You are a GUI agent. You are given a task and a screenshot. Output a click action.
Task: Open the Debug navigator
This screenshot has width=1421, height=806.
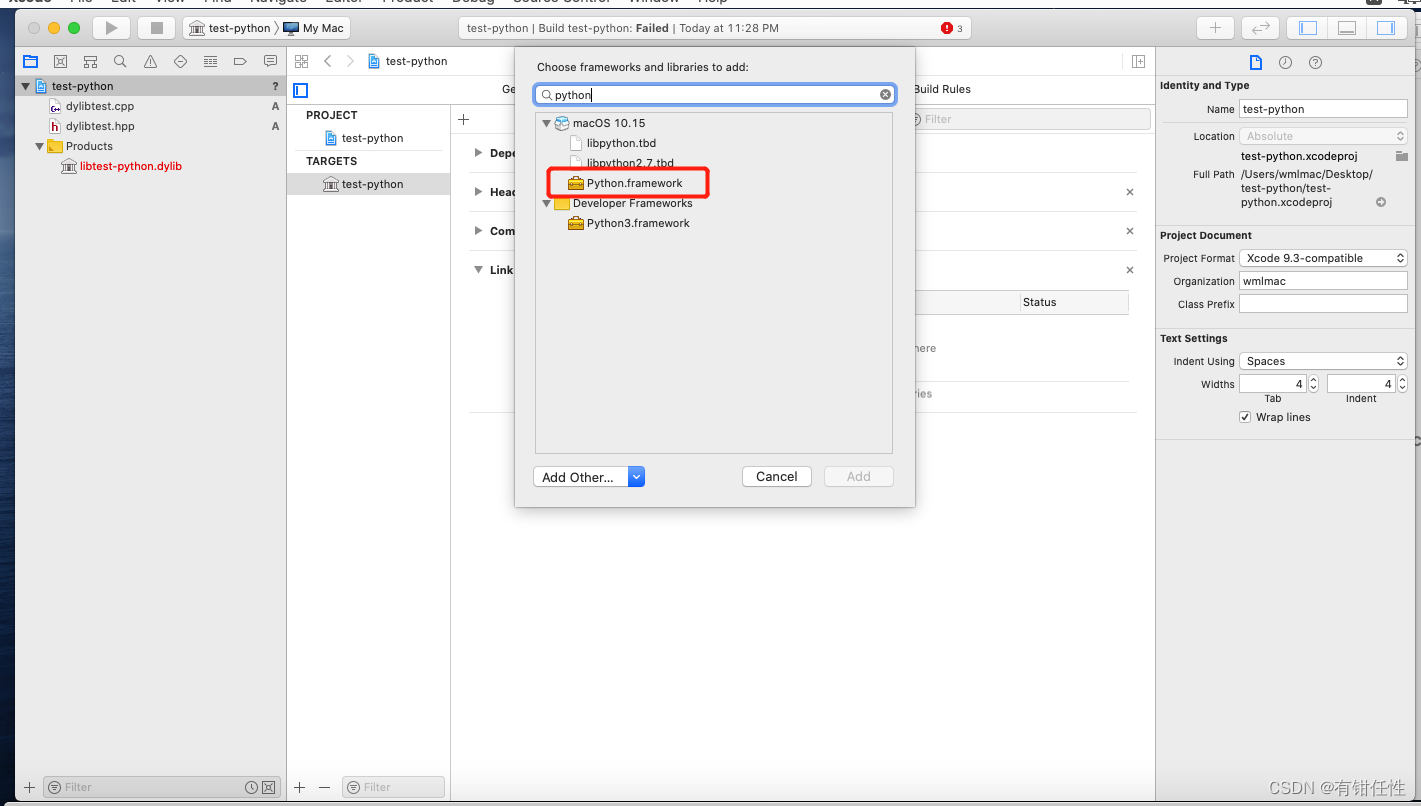coord(210,61)
